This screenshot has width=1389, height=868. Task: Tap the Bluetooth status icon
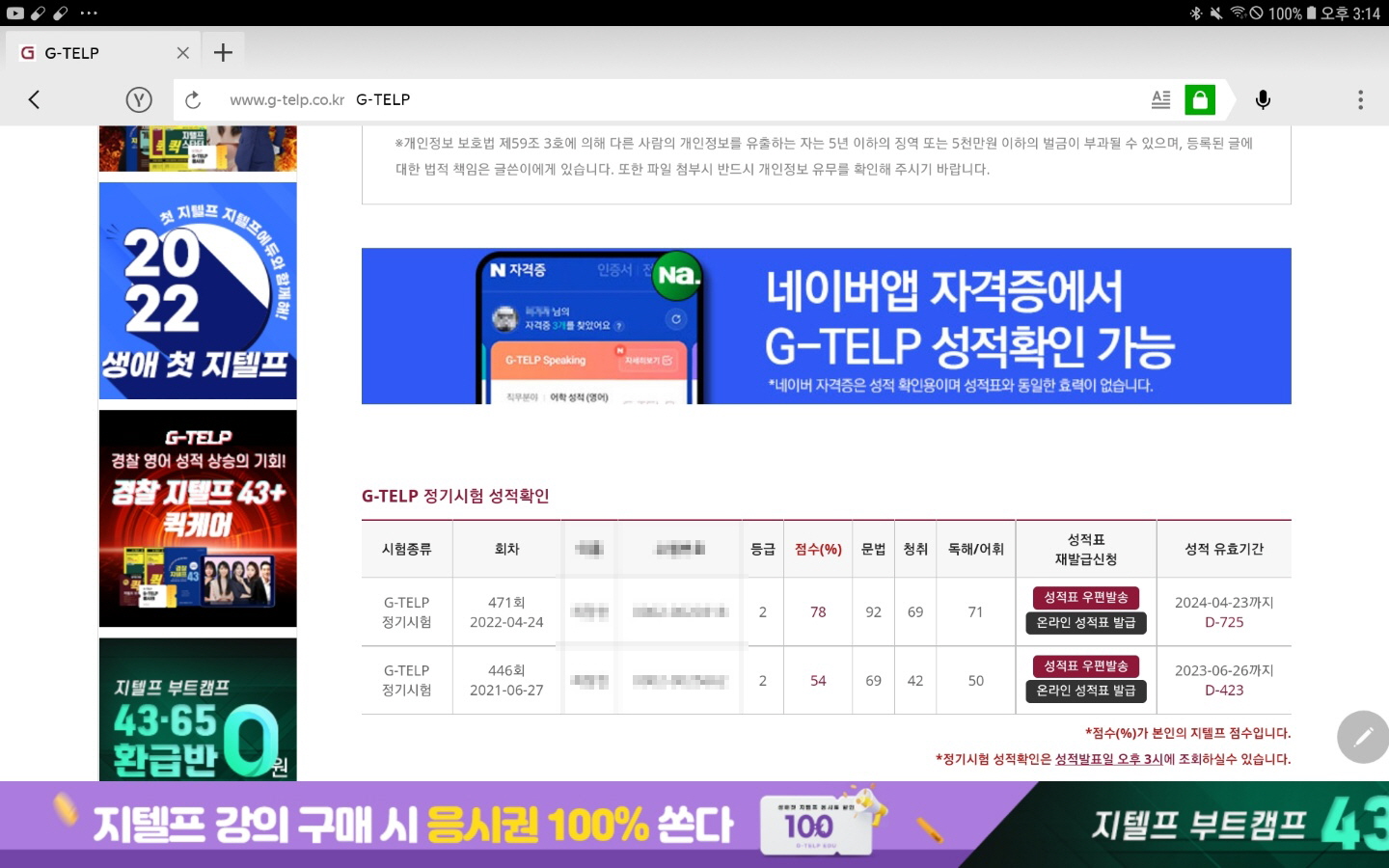tap(1196, 13)
